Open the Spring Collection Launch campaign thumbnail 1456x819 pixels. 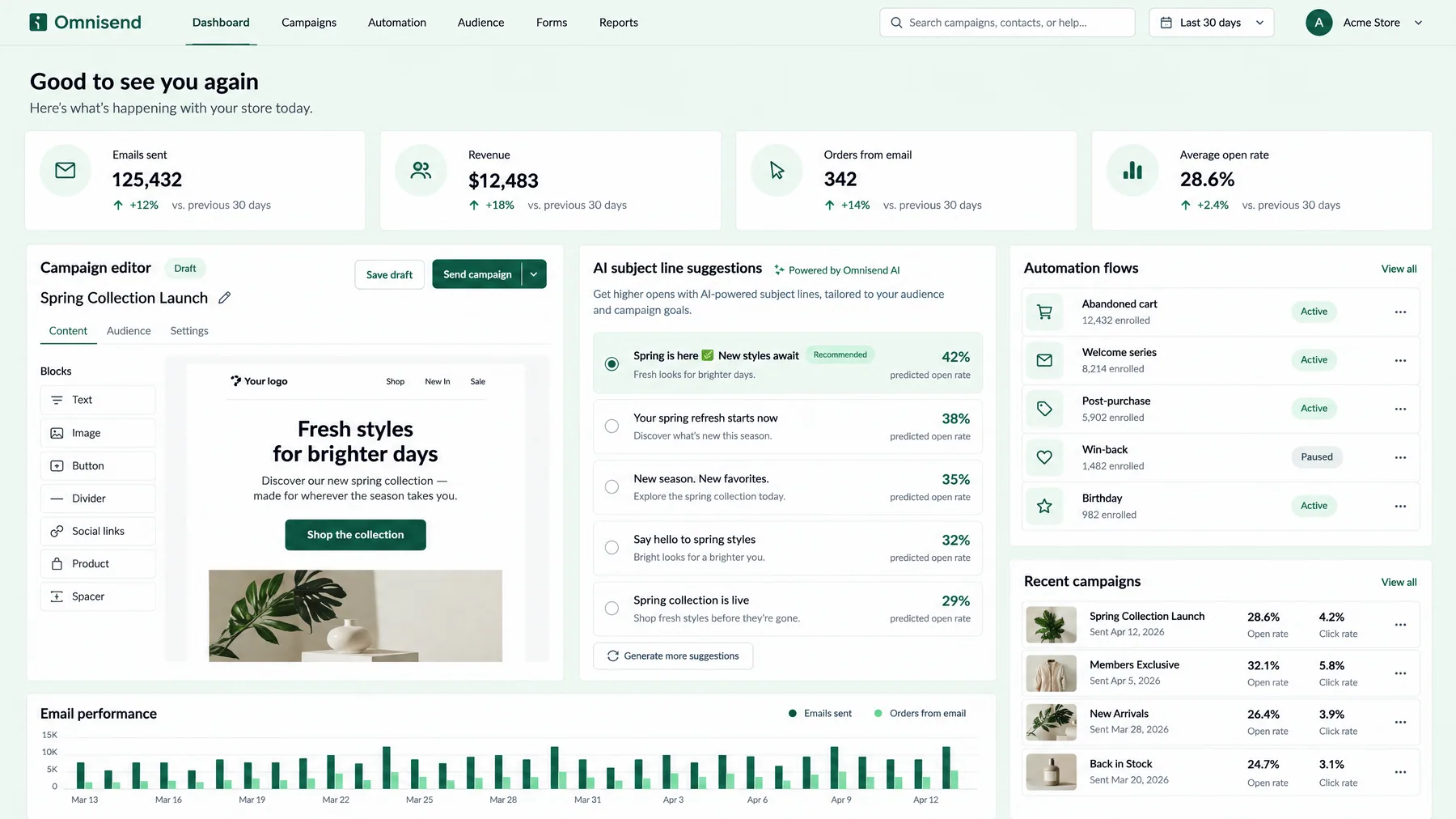click(x=1051, y=625)
